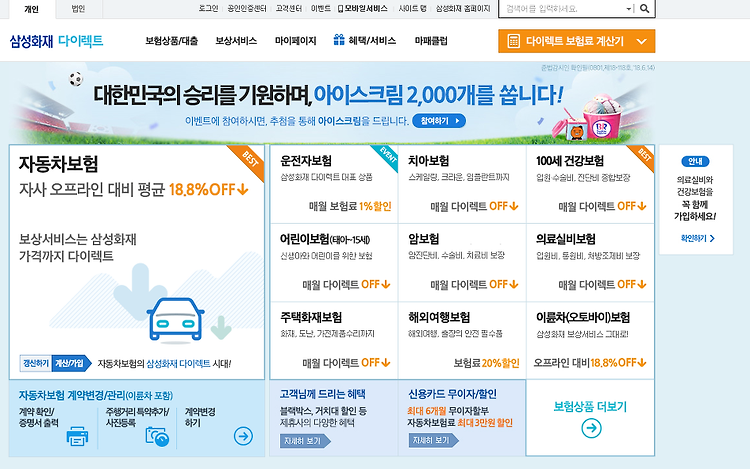Click the EVENT ribbon on 운전자보험
Image resolution: width=750 pixels, height=469 pixels.
[x=386, y=156]
